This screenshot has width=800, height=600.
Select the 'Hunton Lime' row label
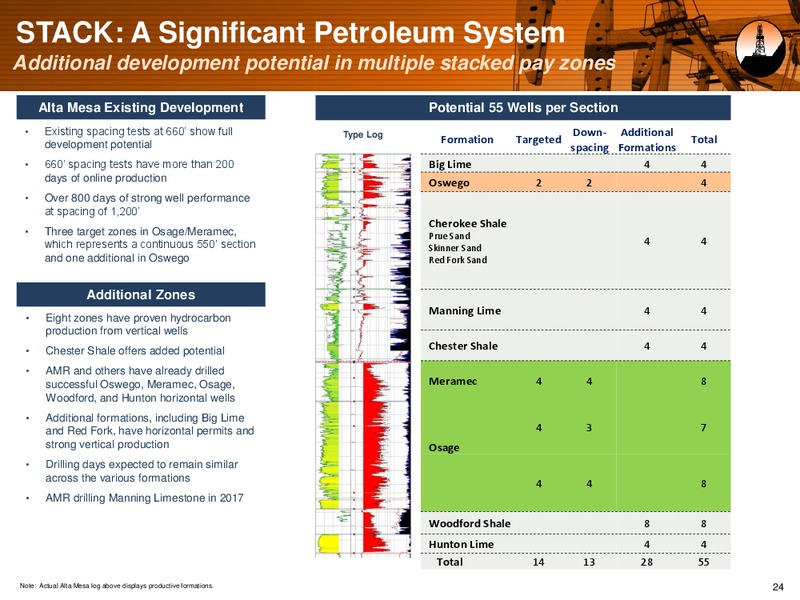461,544
